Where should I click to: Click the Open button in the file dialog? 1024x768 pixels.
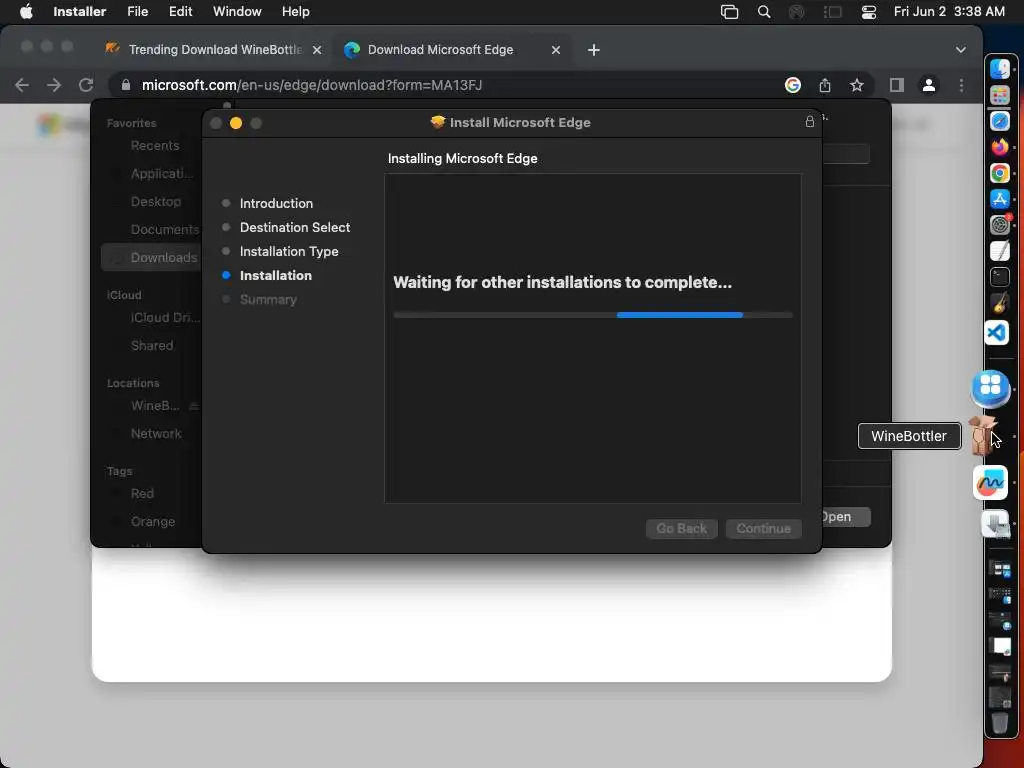(x=844, y=517)
